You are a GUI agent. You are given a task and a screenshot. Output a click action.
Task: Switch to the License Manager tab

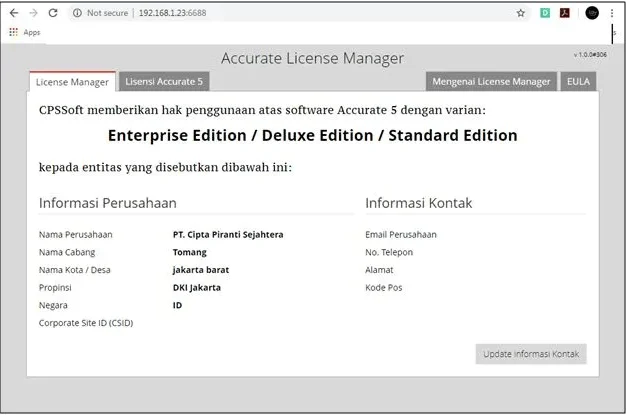[x=72, y=82]
